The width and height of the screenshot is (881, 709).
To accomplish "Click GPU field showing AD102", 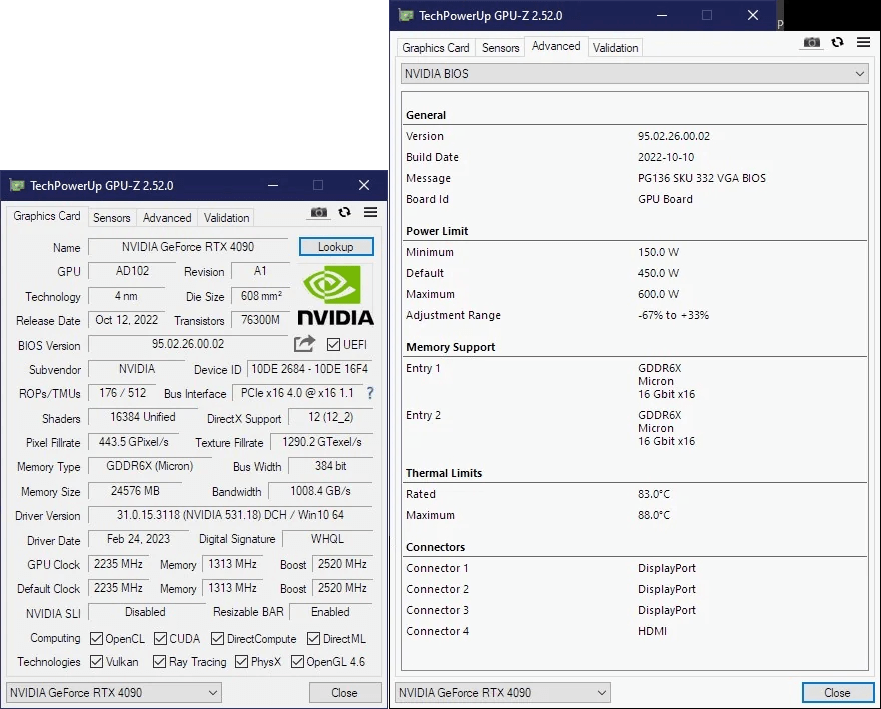I will coord(133,271).
